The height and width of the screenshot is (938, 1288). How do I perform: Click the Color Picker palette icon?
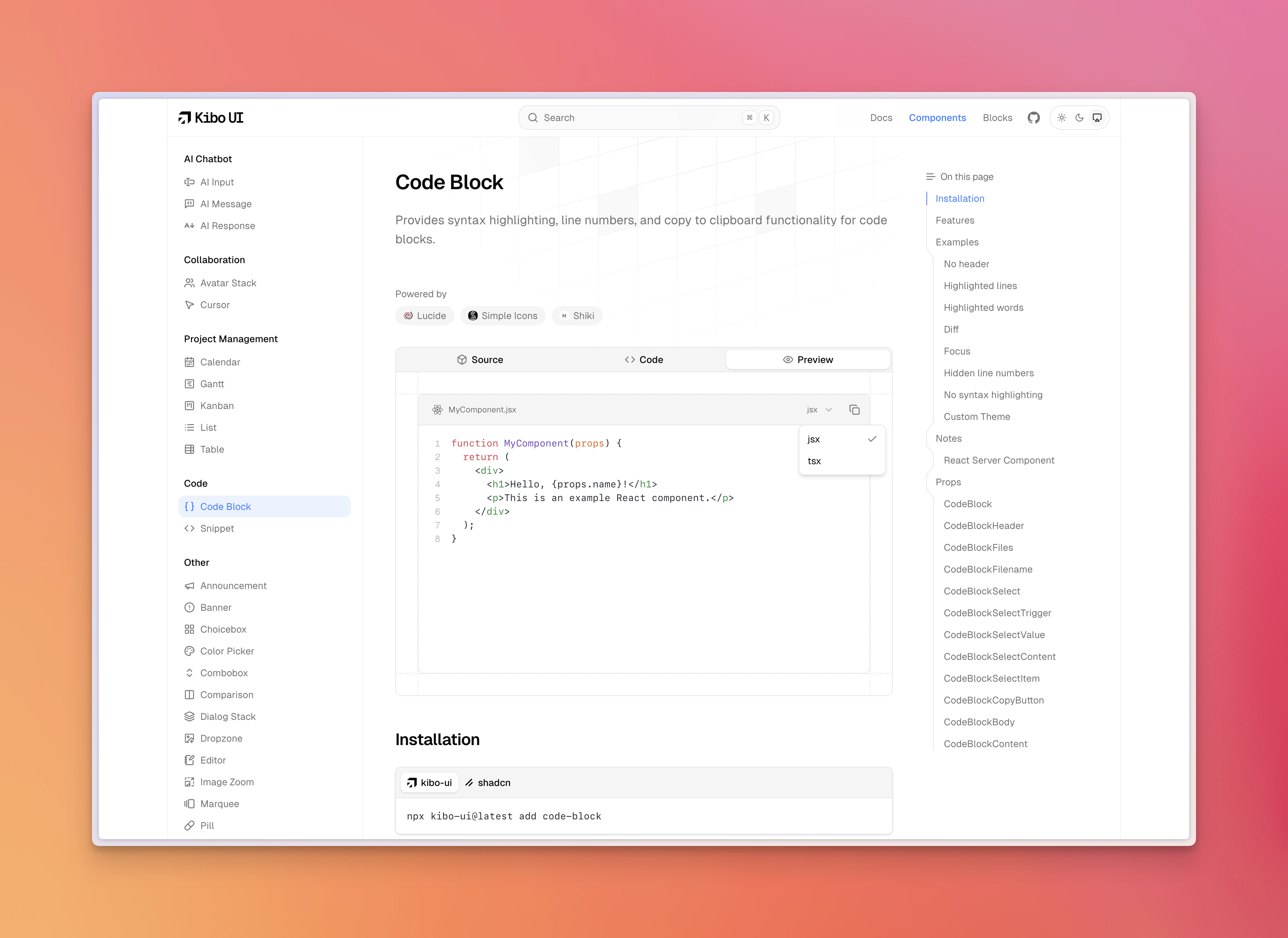[x=189, y=651]
